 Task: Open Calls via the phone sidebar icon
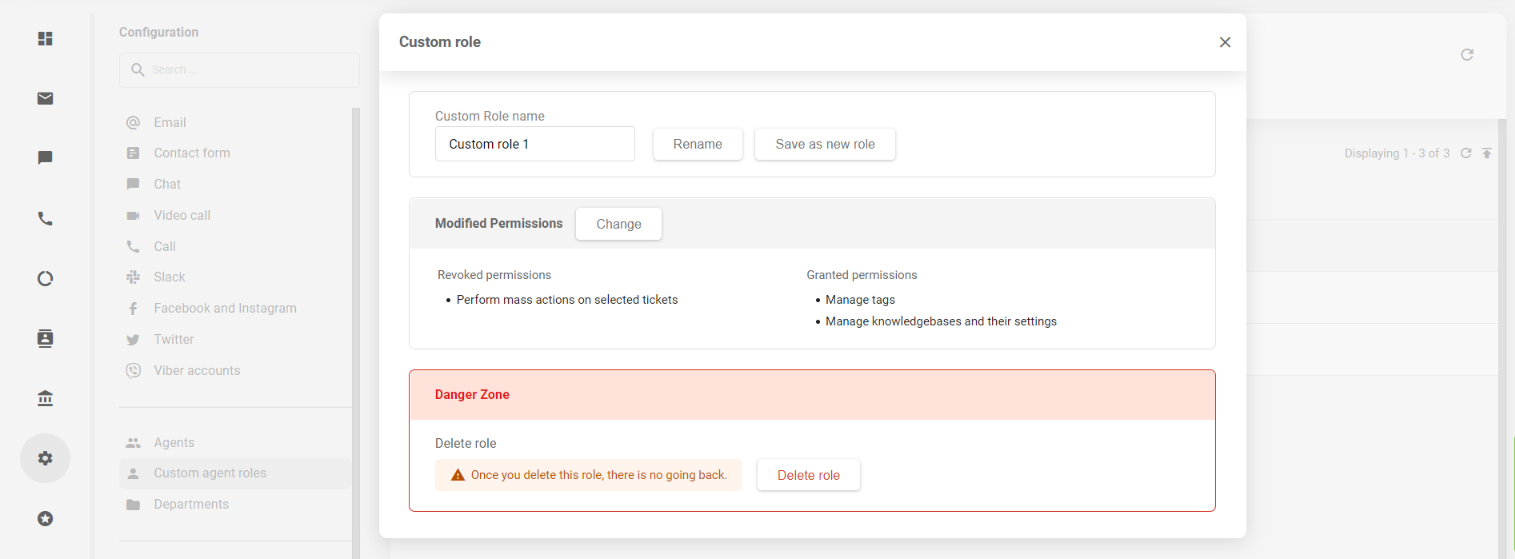click(45, 219)
